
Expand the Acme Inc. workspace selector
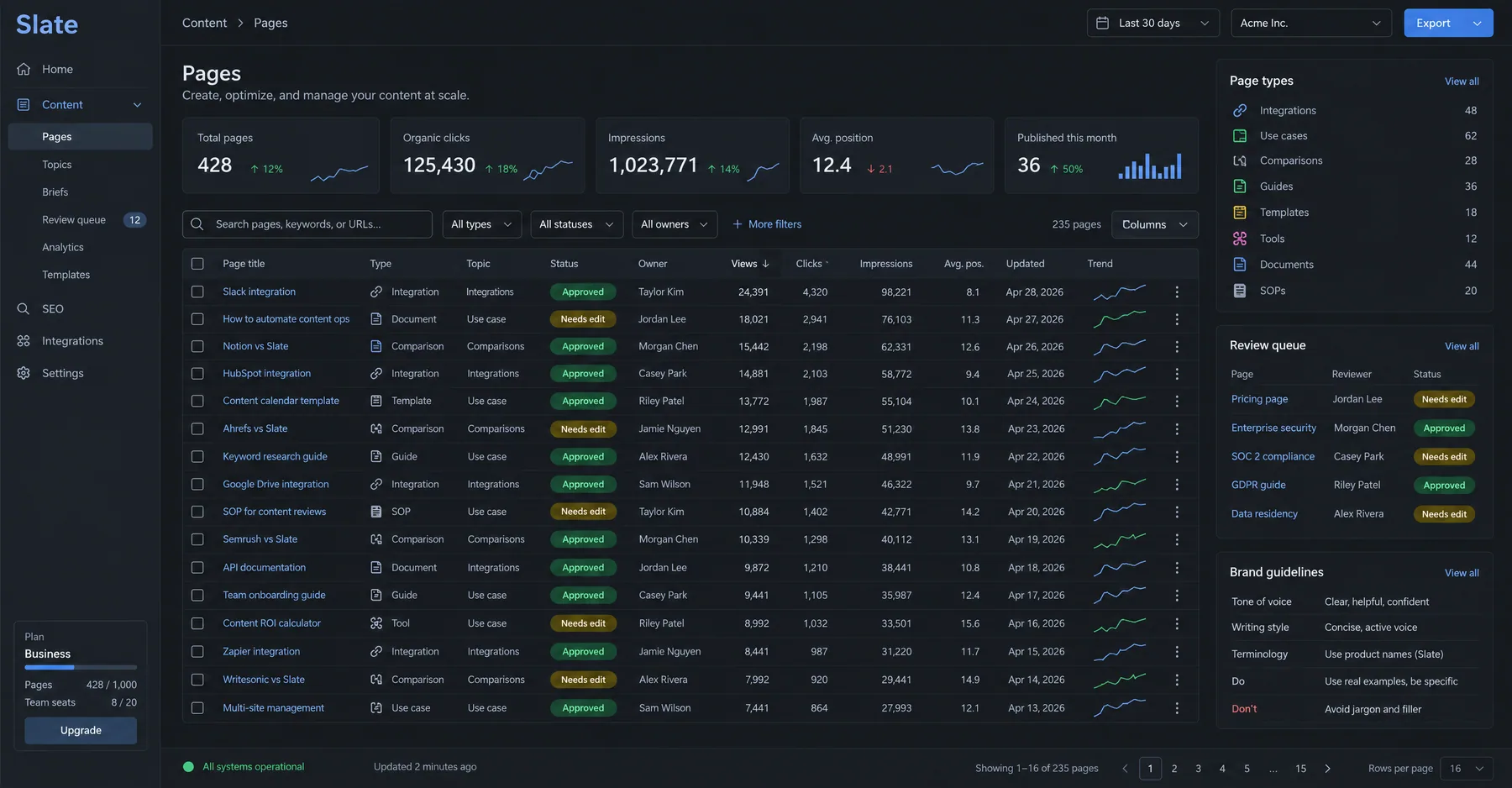pyautogui.click(x=1311, y=23)
